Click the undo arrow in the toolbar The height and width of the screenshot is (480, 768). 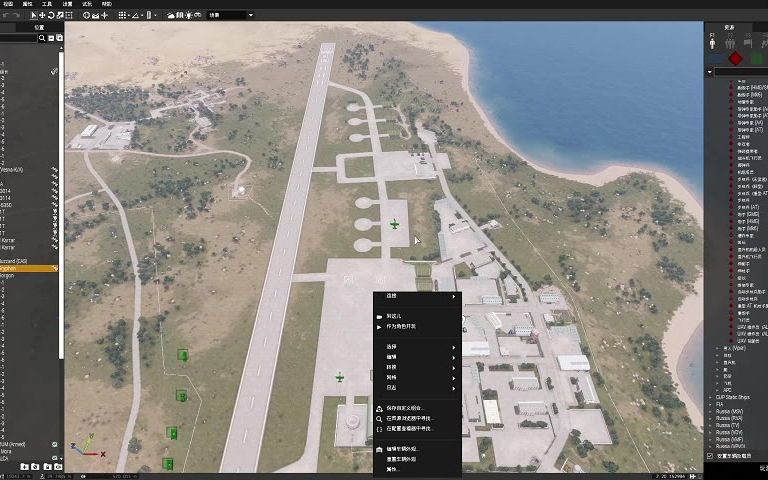[x=5, y=15]
